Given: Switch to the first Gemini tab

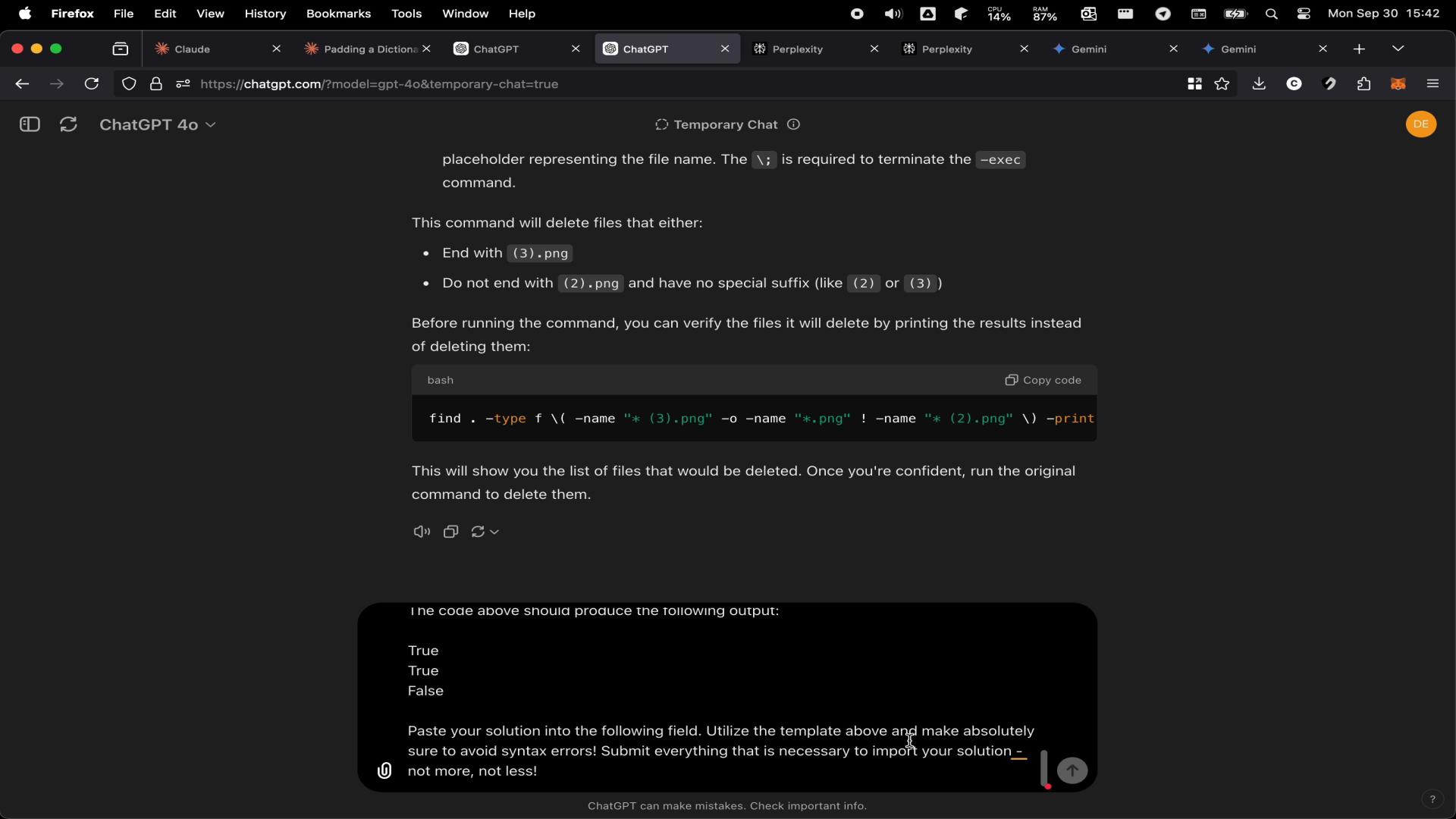Looking at the screenshot, I should click(1115, 49).
